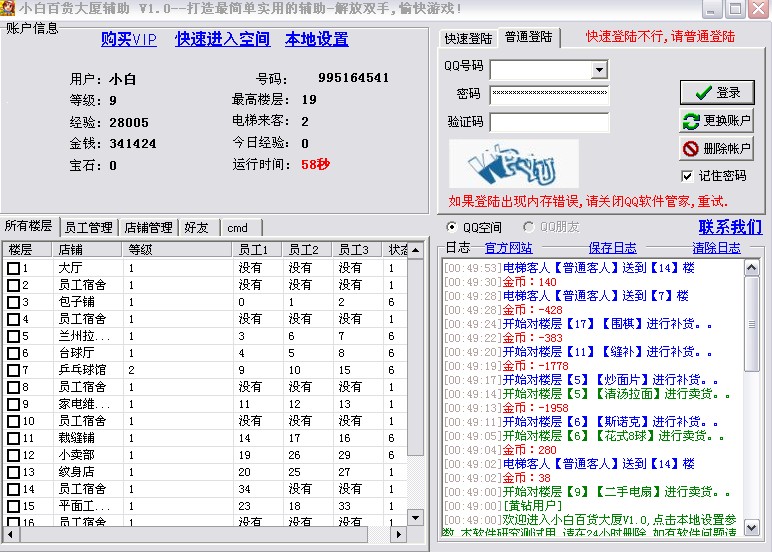Check the box for floor 15 平面工
772x552 pixels.
[14, 507]
